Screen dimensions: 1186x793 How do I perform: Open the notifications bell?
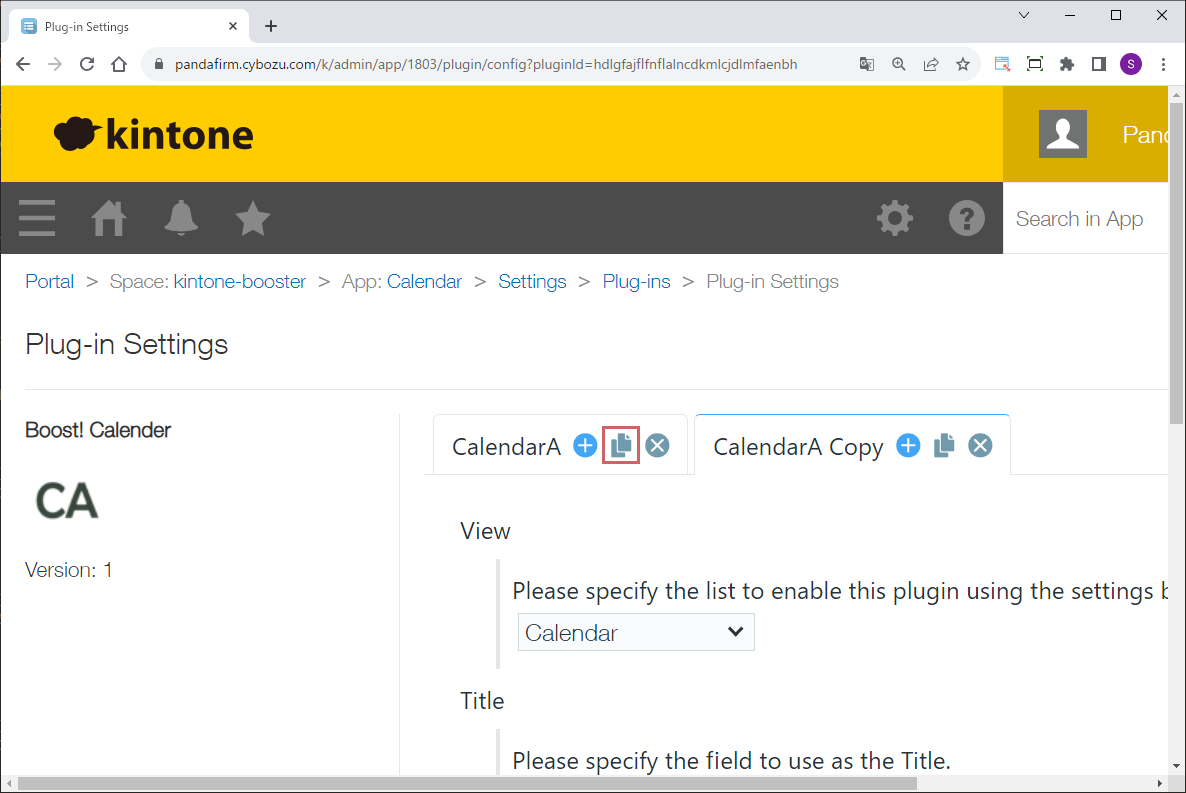pos(181,218)
